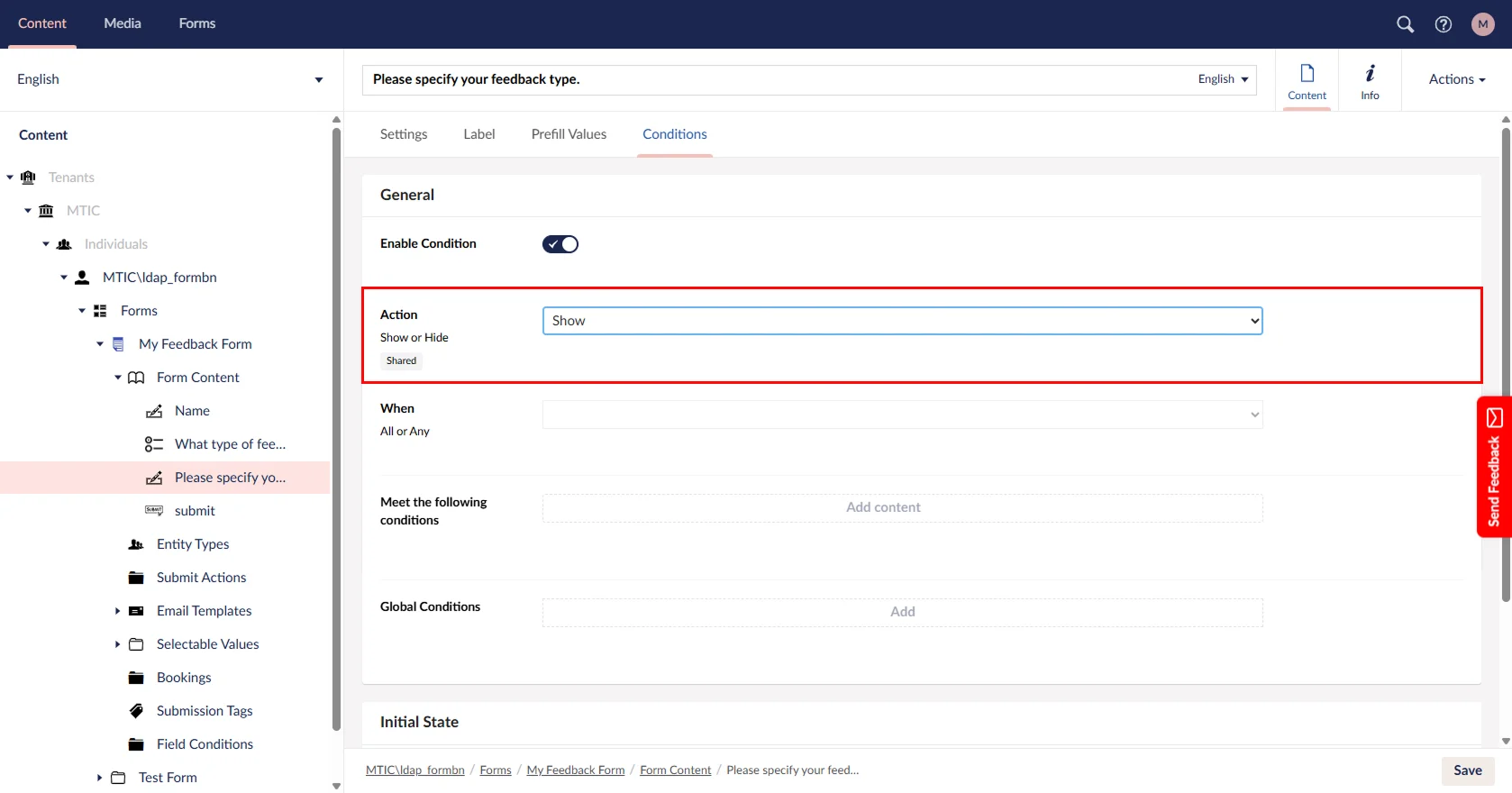Image resolution: width=1512 pixels, height=793 pixels.
Task: Open the Media section in top menu
Action: 123,23
